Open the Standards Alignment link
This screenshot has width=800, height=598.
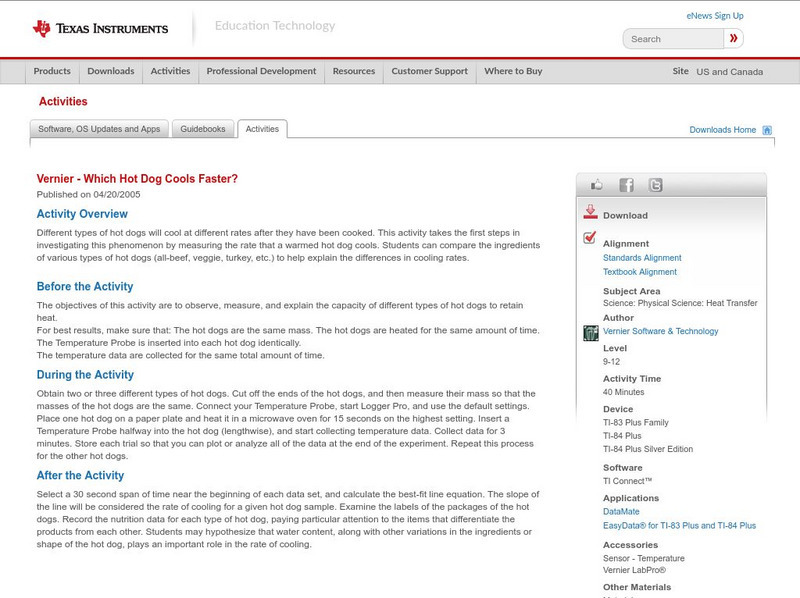coord(642,258)
